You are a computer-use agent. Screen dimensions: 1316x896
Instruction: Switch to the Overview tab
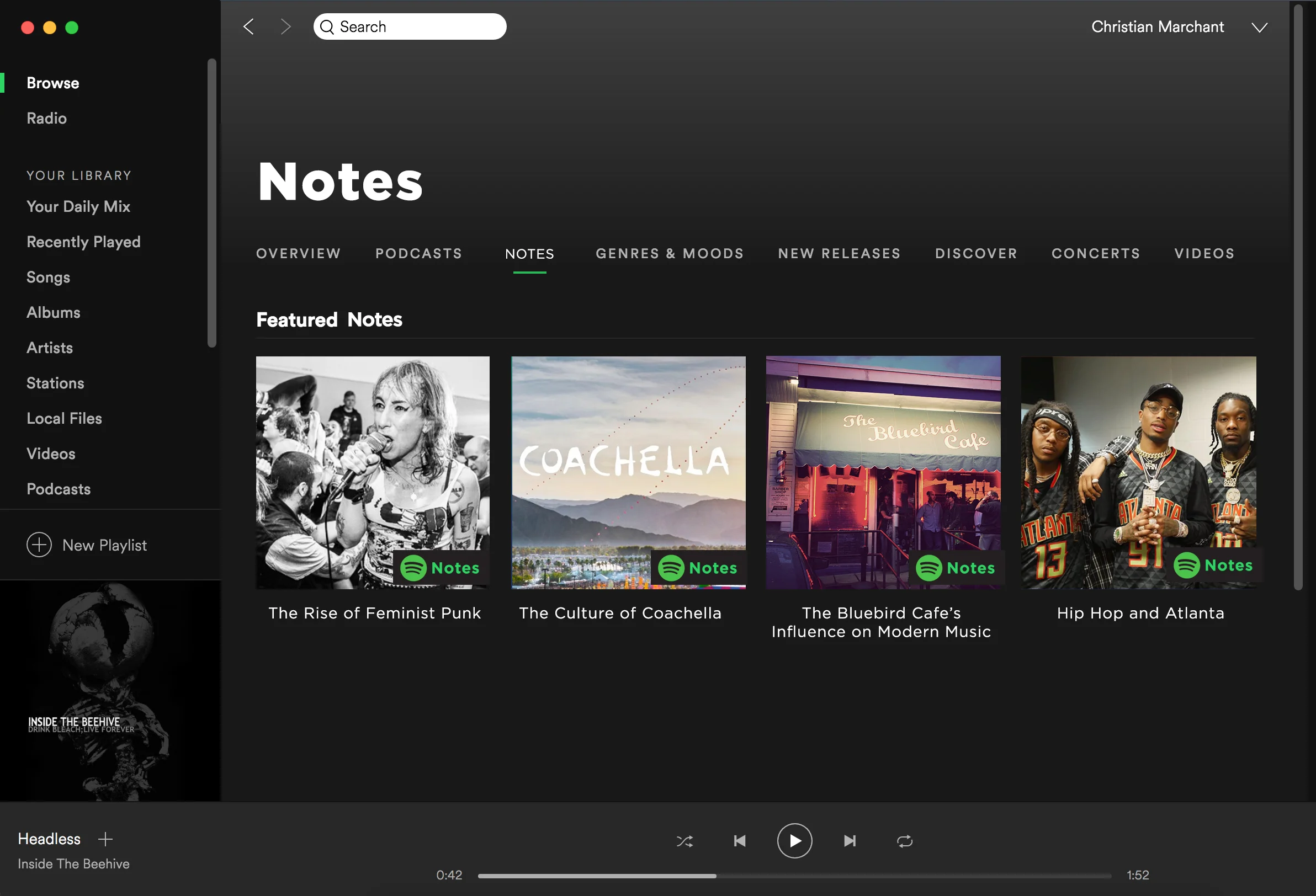pos(299,254)
